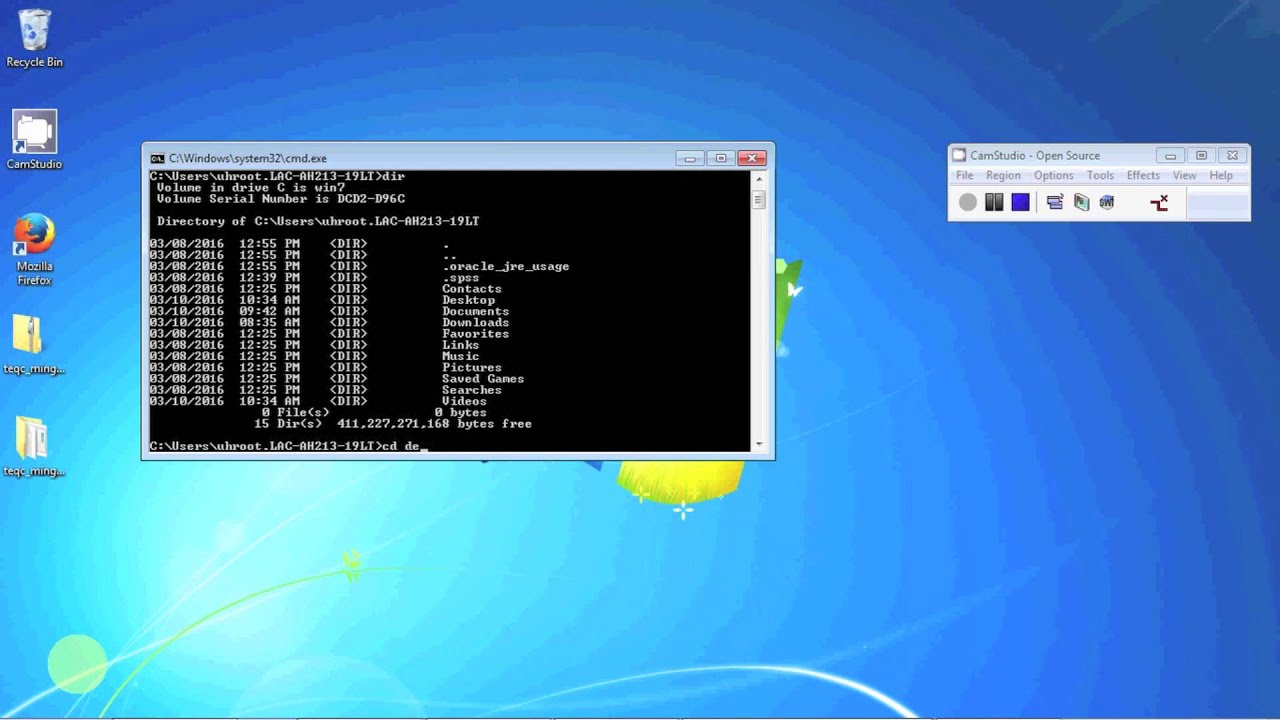The image size is (1280, 720).
Task: Click '411,227,271,168 bytes free' text
Action: [434, 424]
